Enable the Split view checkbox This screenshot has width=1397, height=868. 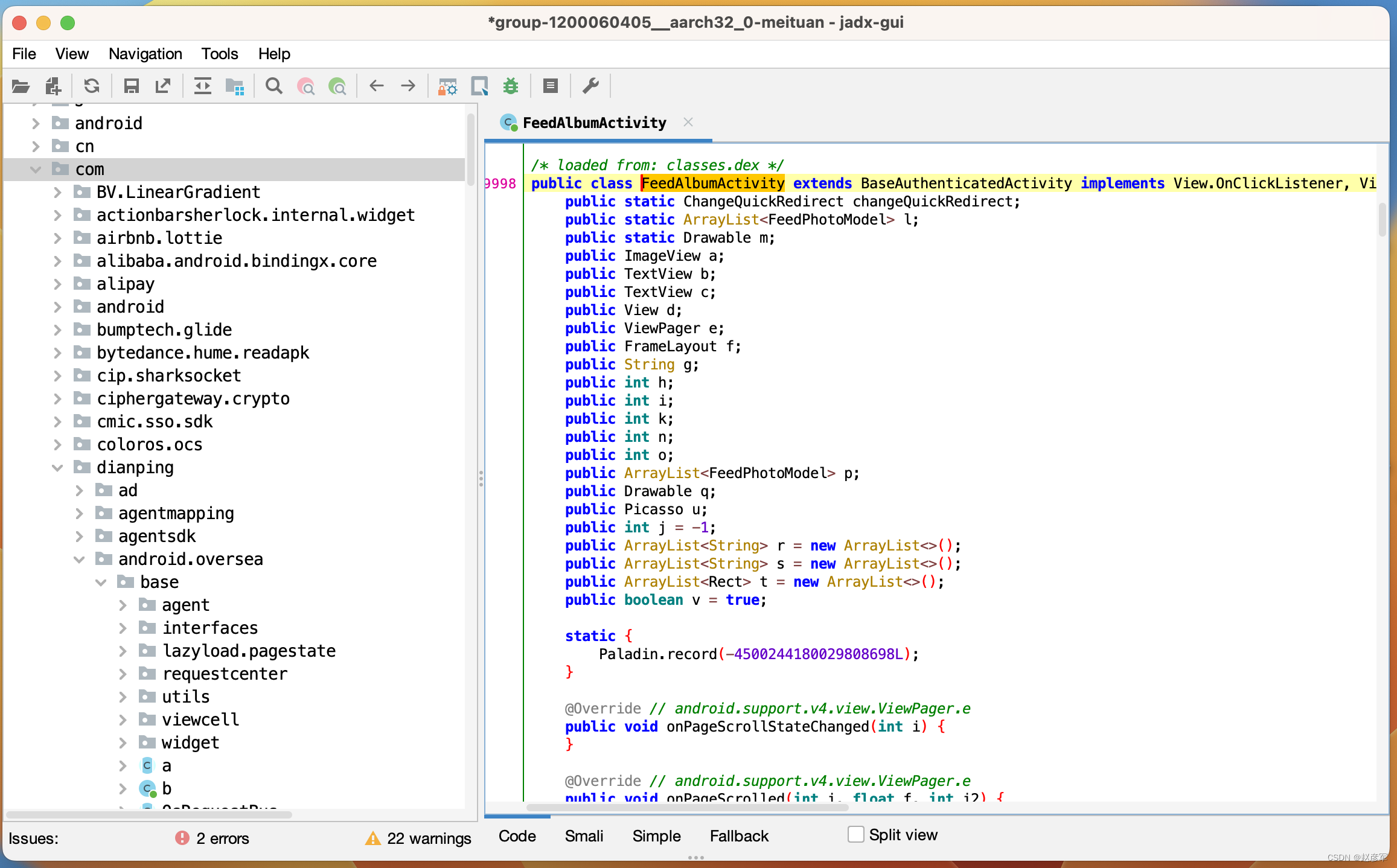click(855, 835)
